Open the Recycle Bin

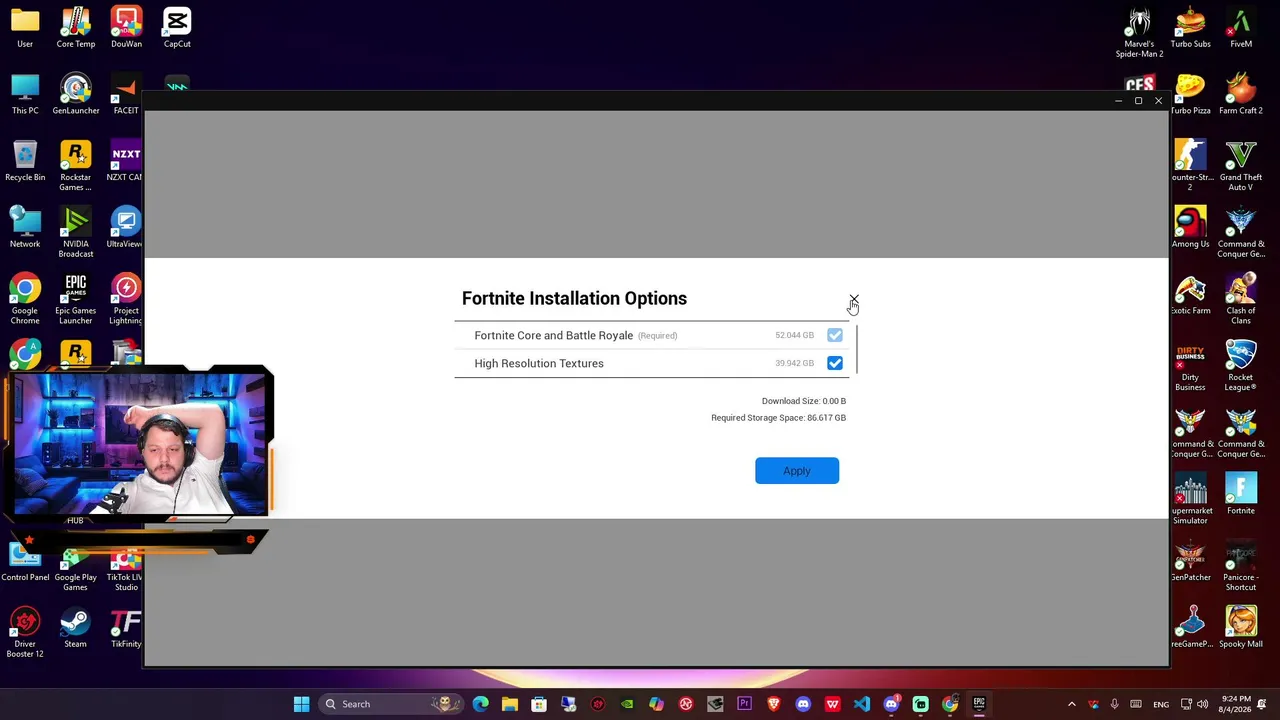(x=25, y=162)
